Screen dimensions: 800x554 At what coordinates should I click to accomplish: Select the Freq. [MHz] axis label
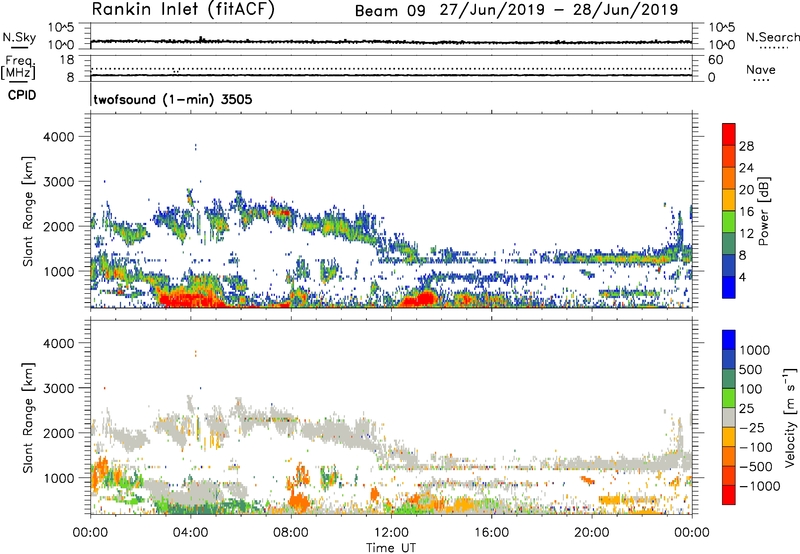click(18, 68)
